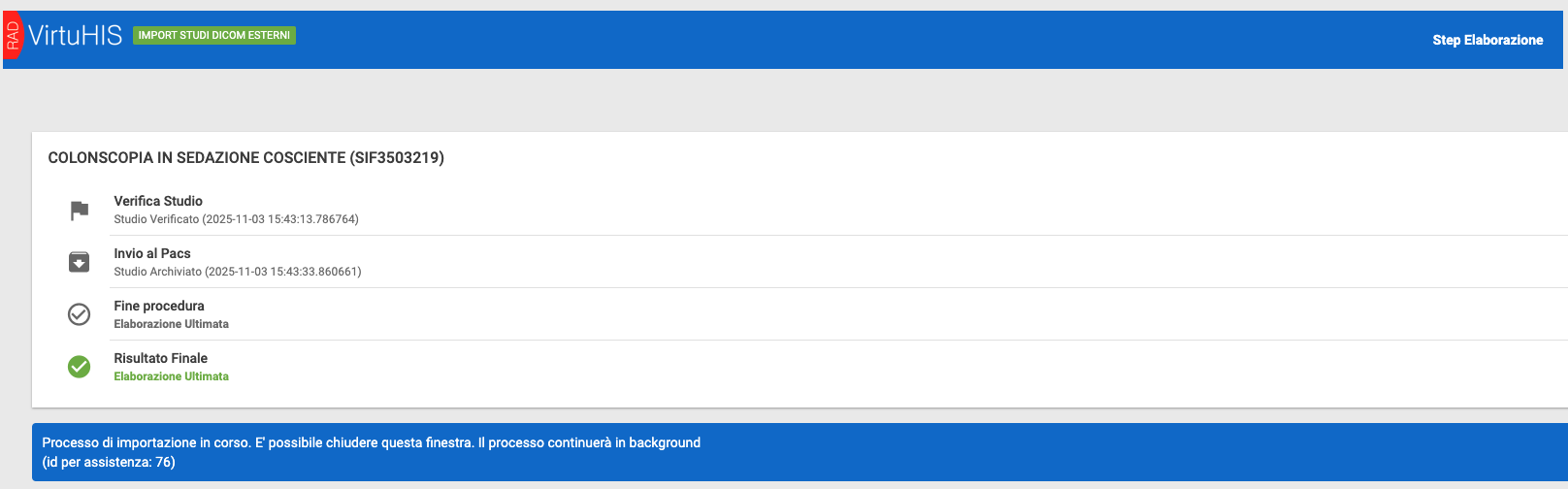Click the import-in-progress notification message

[371, 442]
